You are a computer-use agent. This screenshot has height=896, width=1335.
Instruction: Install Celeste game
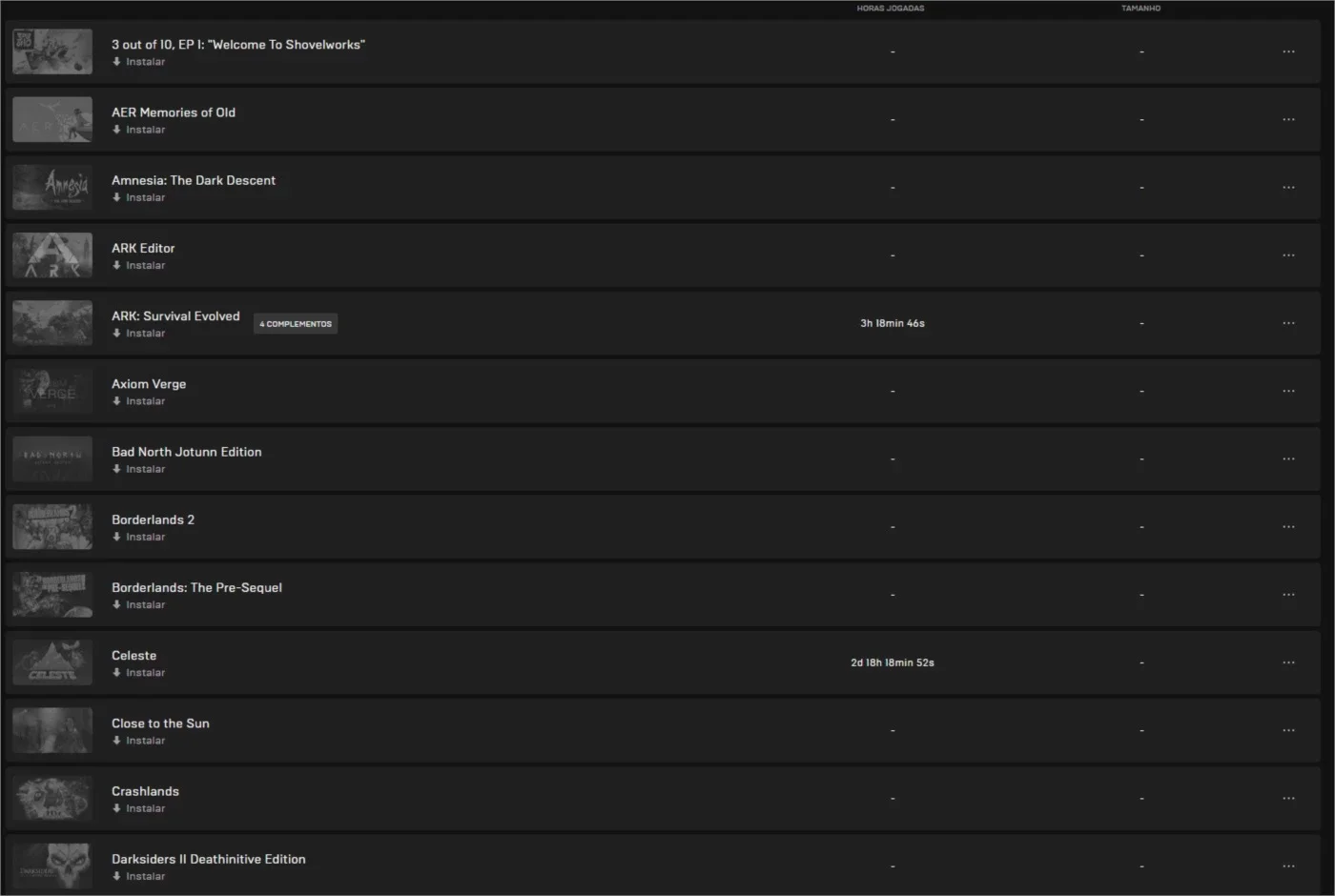click(x=138, y=673)
